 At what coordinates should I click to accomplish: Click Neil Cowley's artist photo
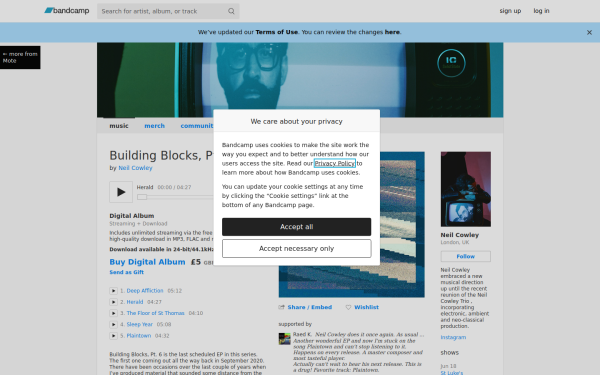point(466,189)
